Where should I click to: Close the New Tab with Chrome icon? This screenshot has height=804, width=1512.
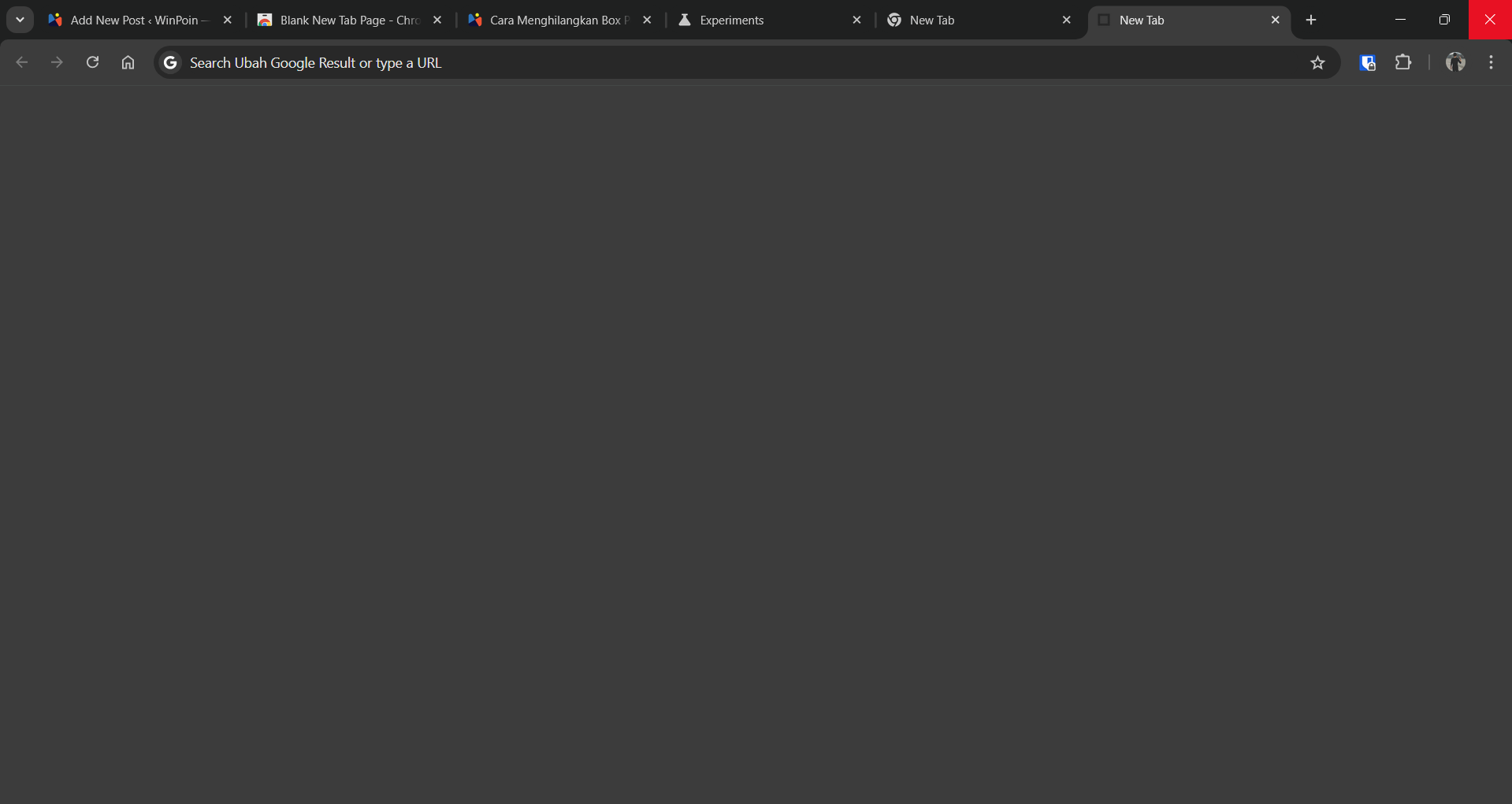coord(1066,20)
